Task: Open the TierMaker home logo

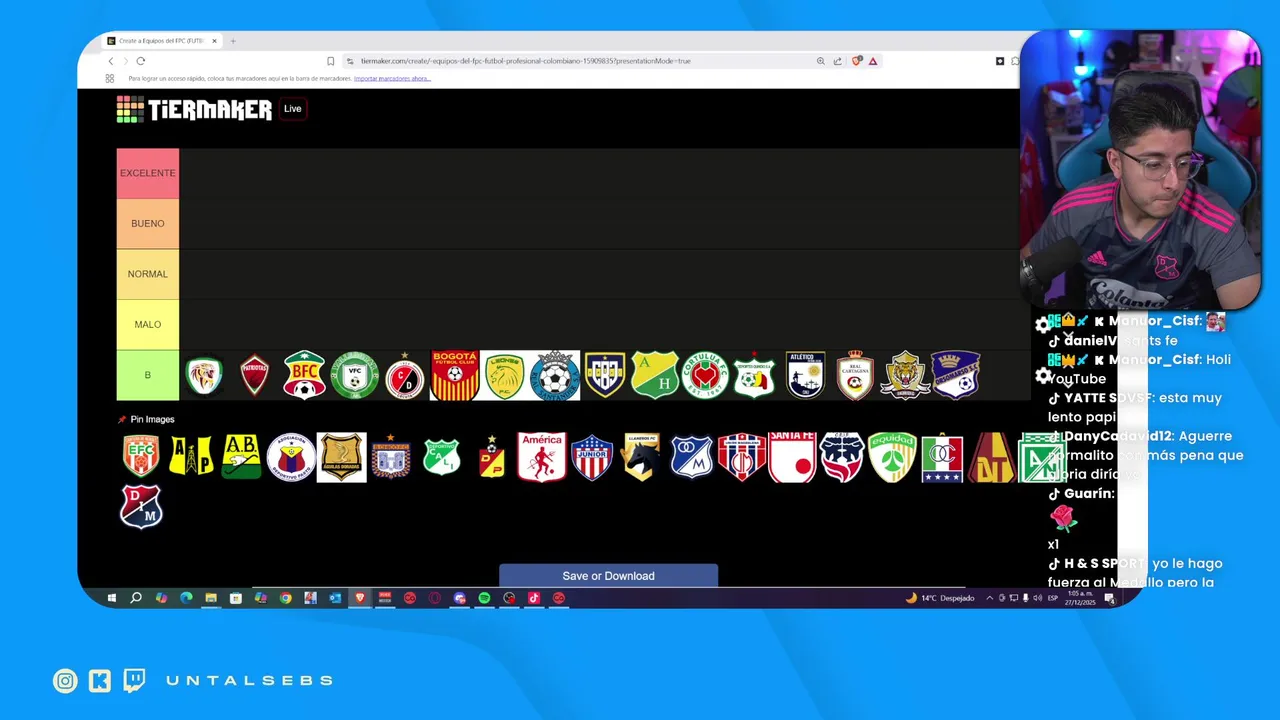Action: (x=194, y=109)
